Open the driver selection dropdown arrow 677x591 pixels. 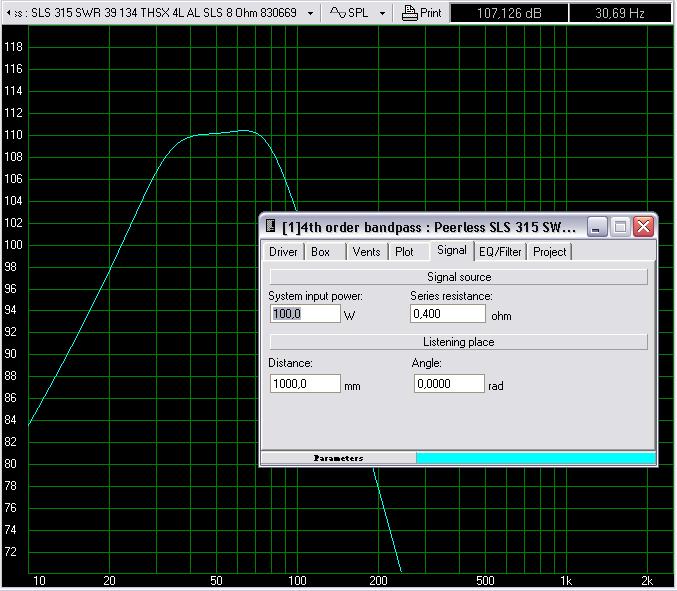click(x=310, y=13)
